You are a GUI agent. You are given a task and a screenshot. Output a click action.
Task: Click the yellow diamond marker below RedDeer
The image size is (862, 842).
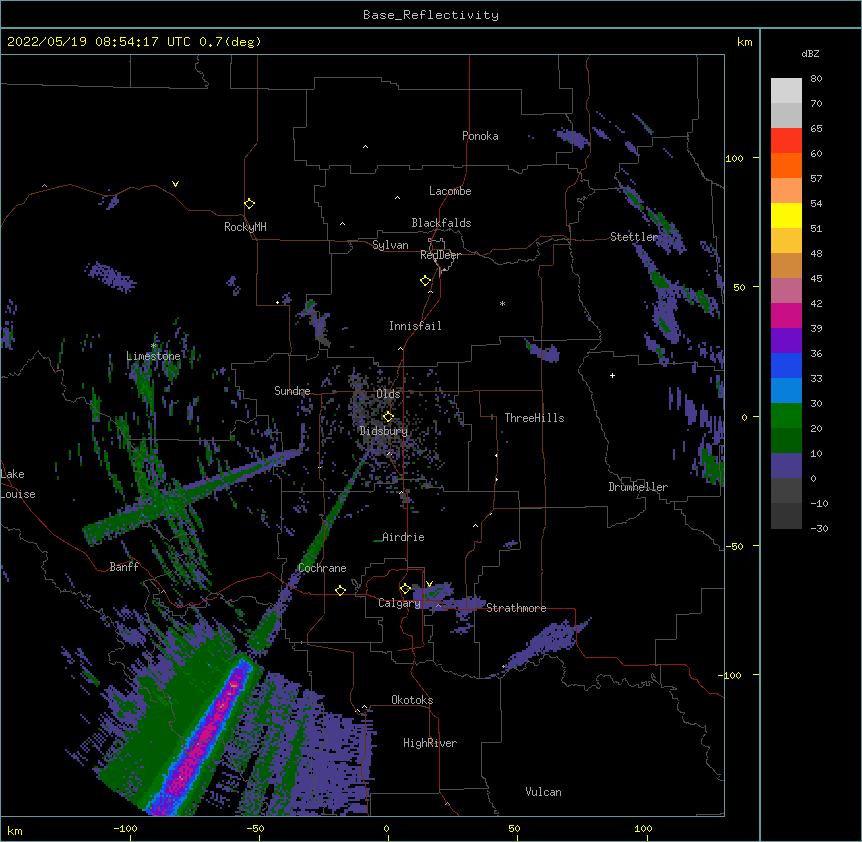coord(426,280)
